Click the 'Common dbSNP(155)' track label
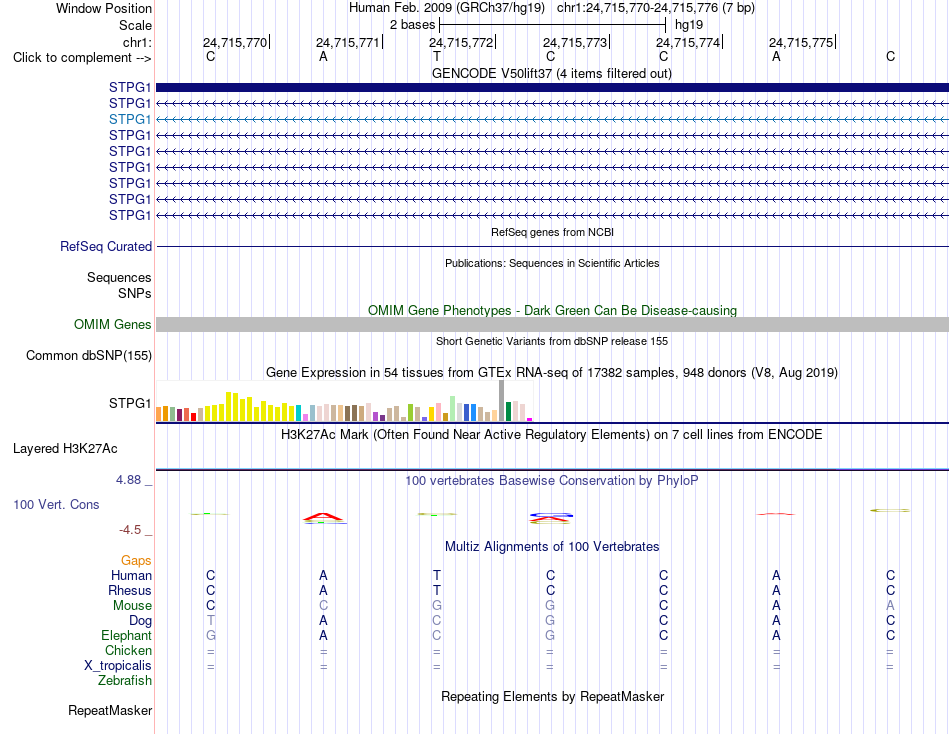Viewport: 950px width, 734px height. [x=89, y=356]
